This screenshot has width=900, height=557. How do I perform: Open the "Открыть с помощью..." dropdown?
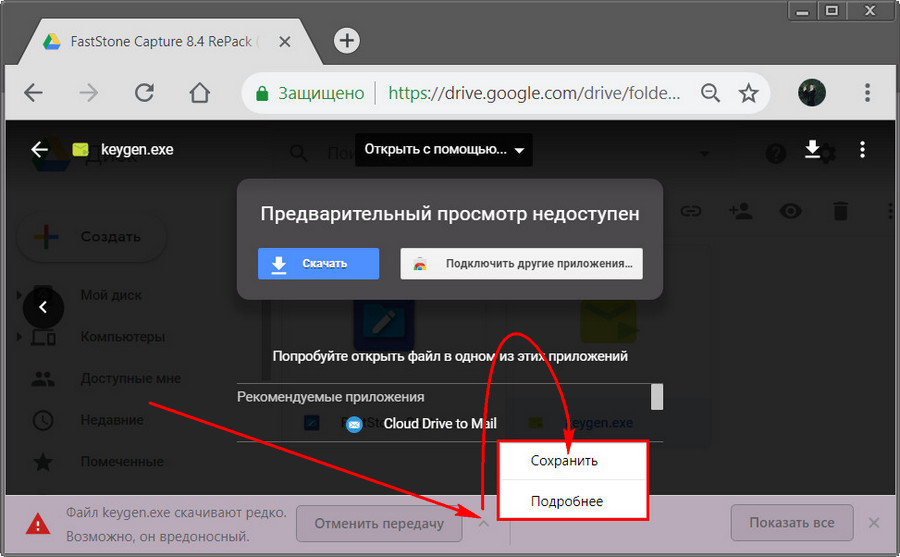tap(444, 150)
